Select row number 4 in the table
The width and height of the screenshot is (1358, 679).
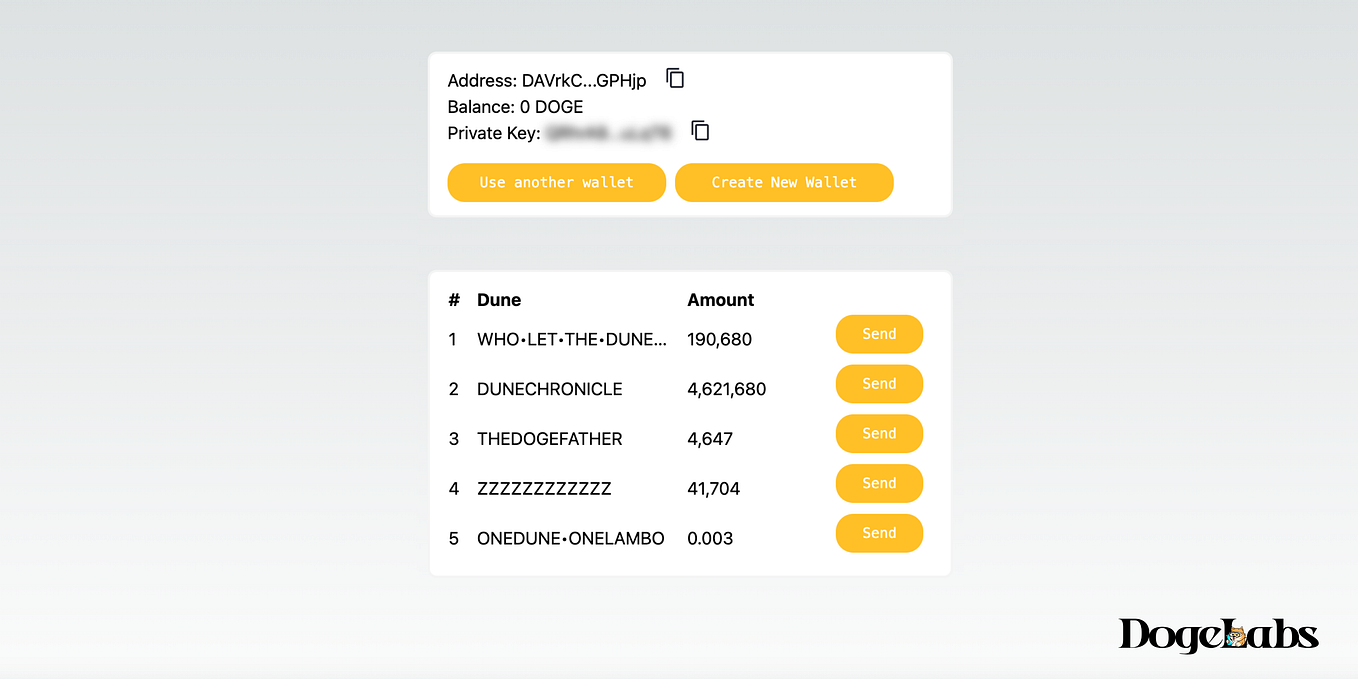453,488
